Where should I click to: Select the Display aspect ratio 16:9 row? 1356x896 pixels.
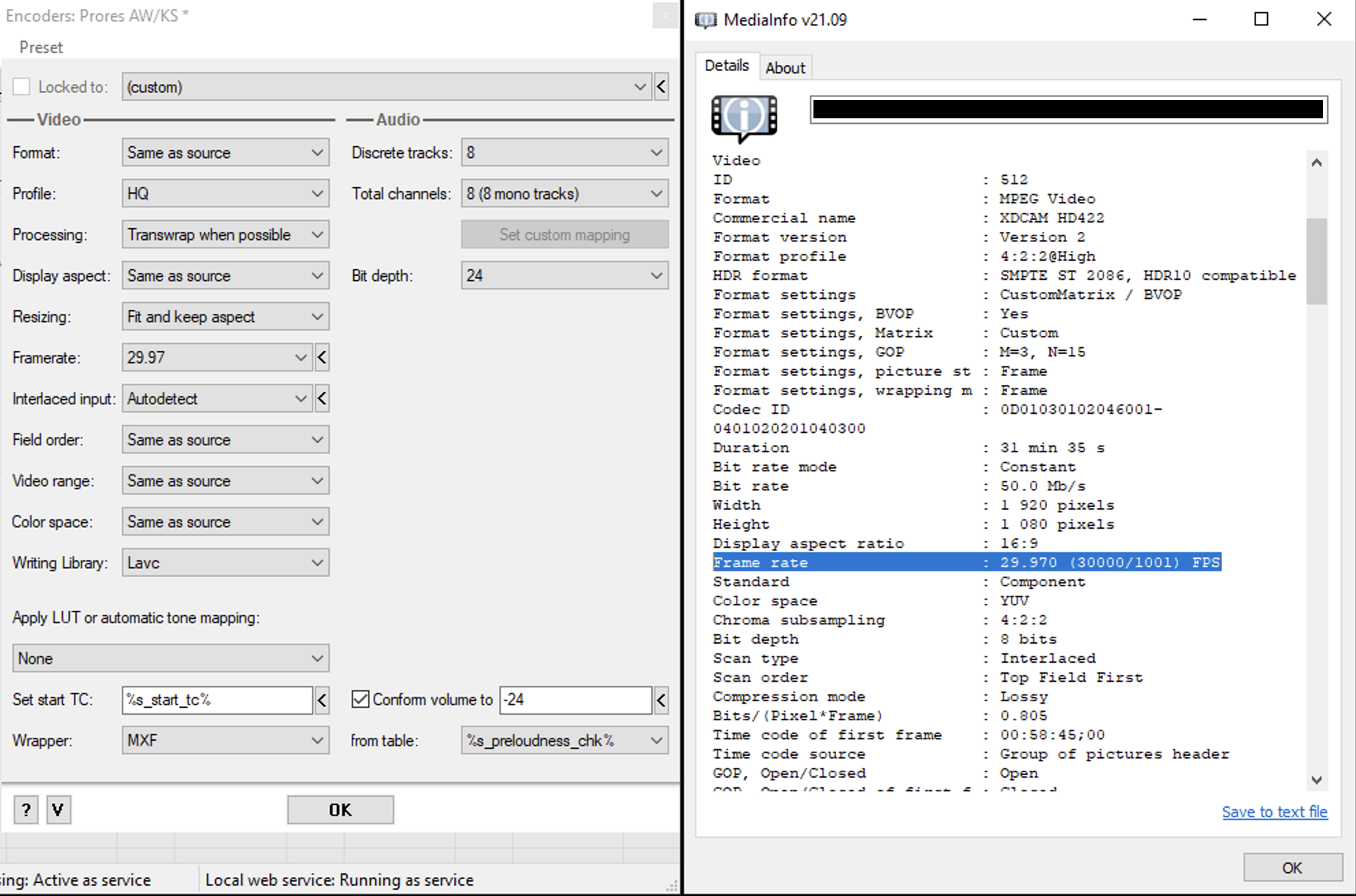(x=875, y=543)
